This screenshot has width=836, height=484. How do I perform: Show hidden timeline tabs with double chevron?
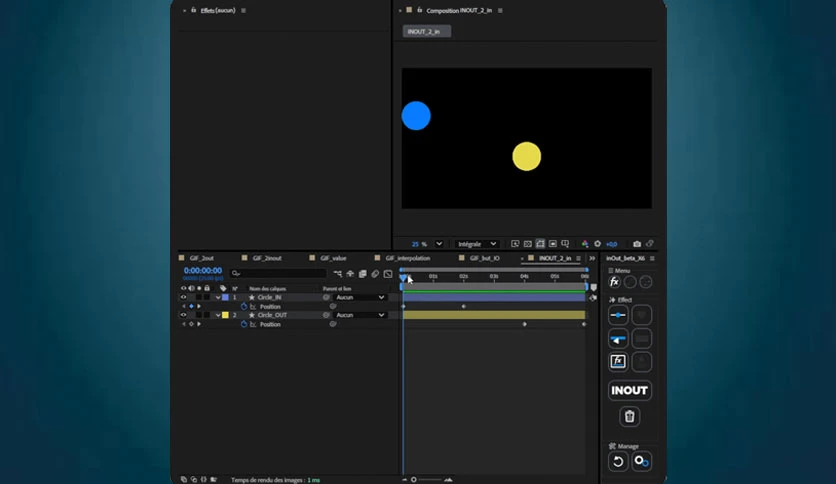(x=592, y=258)
